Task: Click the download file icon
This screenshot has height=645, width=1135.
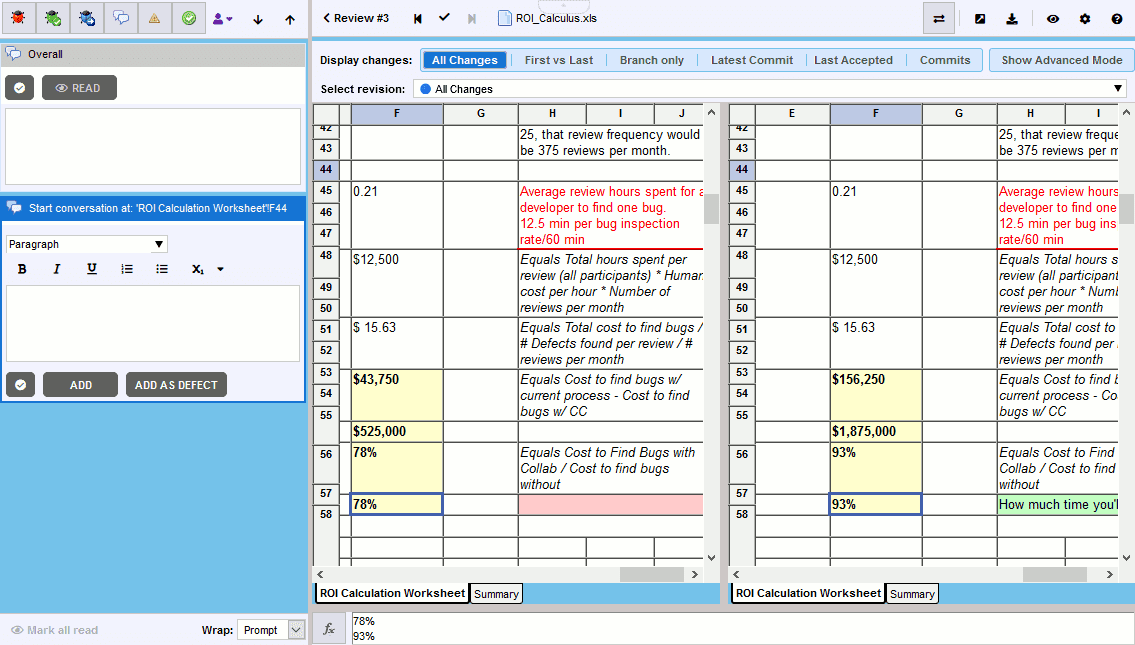Action: point(1012,18)
